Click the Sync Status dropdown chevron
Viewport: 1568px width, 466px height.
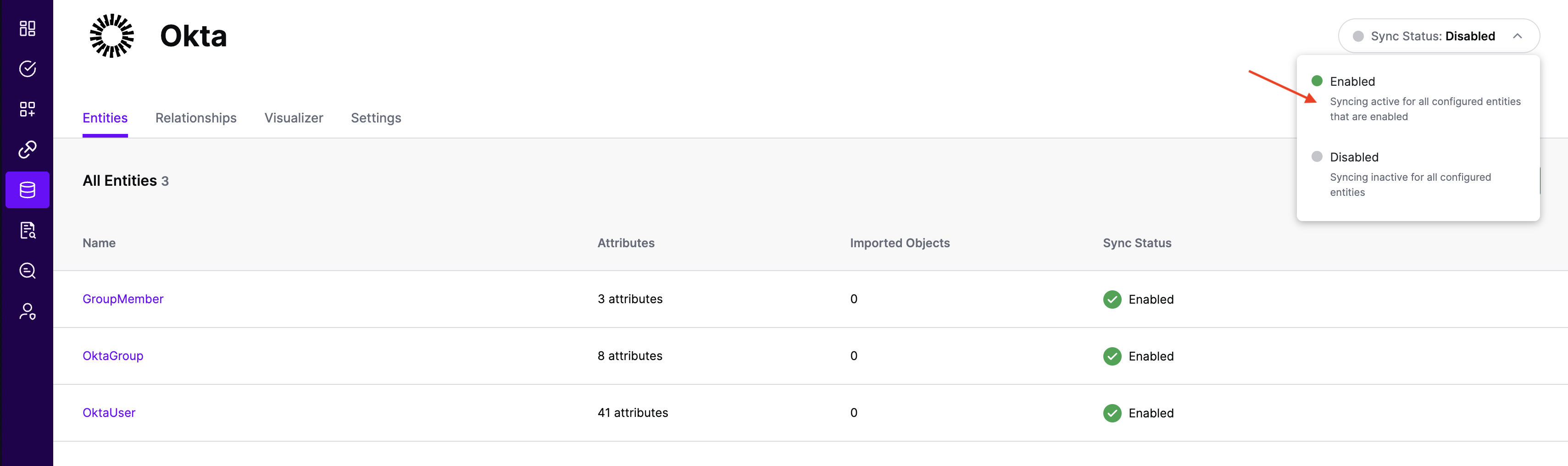point(1517,36)
